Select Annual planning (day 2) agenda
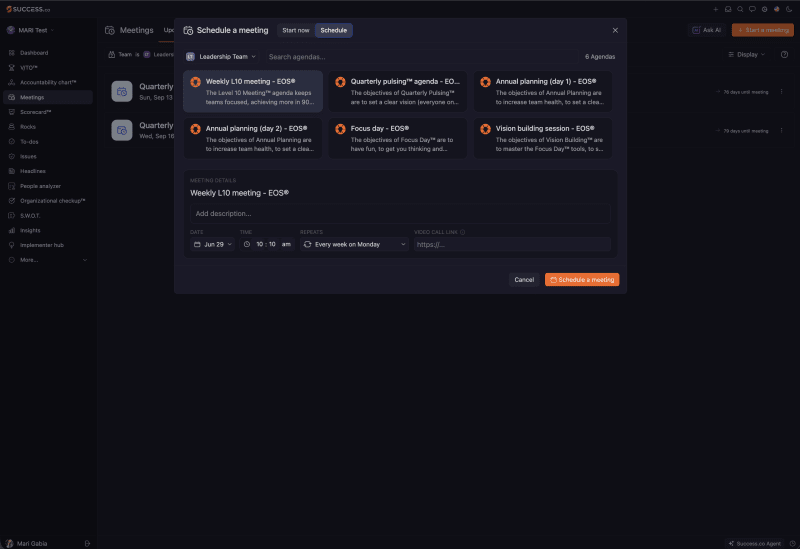 click(x=253, y=138)
